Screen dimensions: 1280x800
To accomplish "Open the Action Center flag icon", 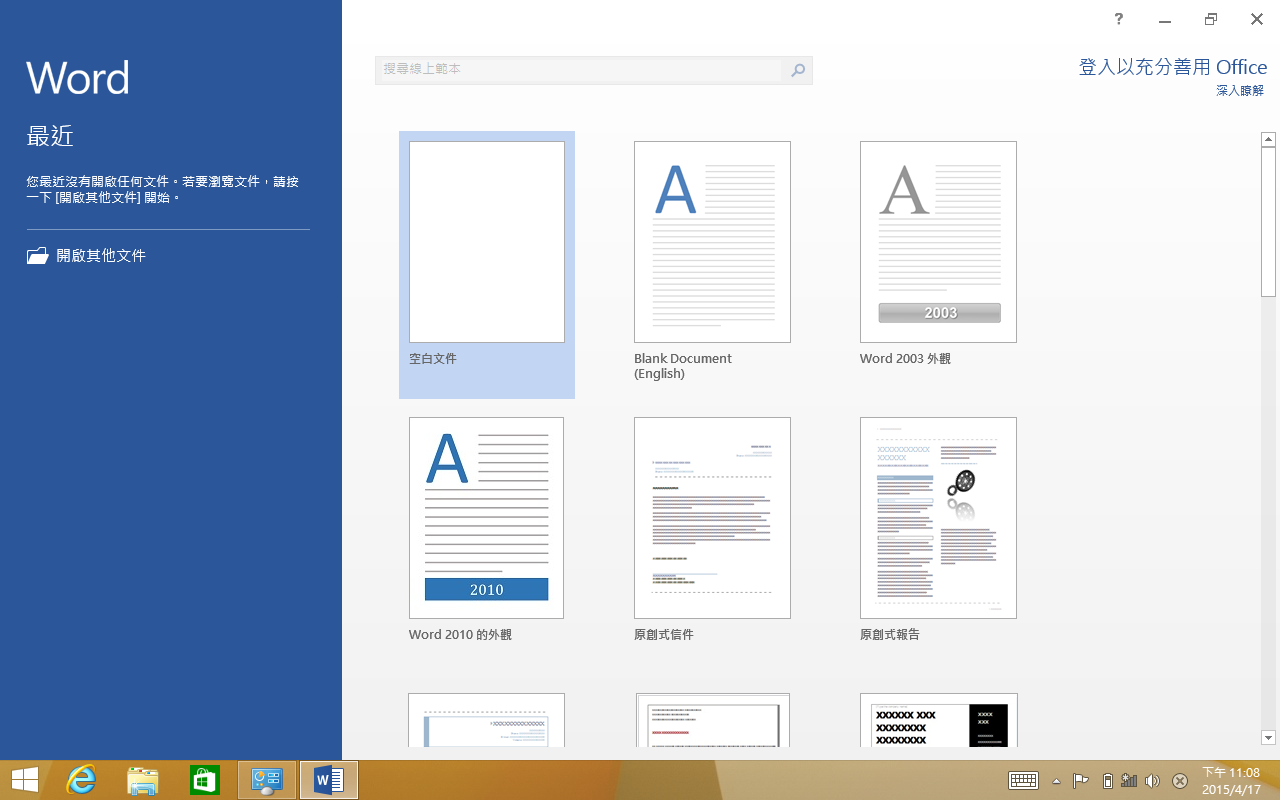I will coord(1081,781).
